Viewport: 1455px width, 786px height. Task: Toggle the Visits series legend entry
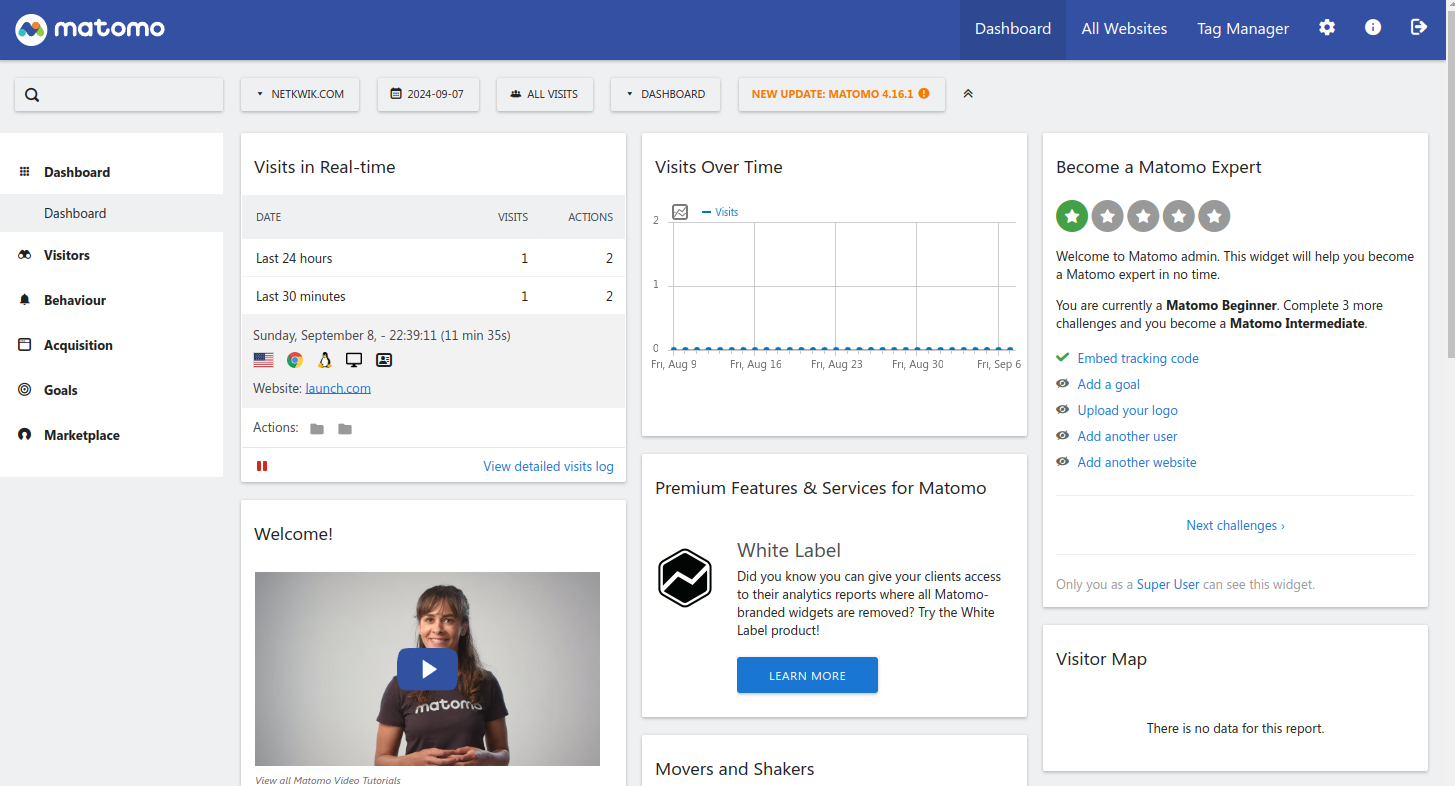[721, 212]
